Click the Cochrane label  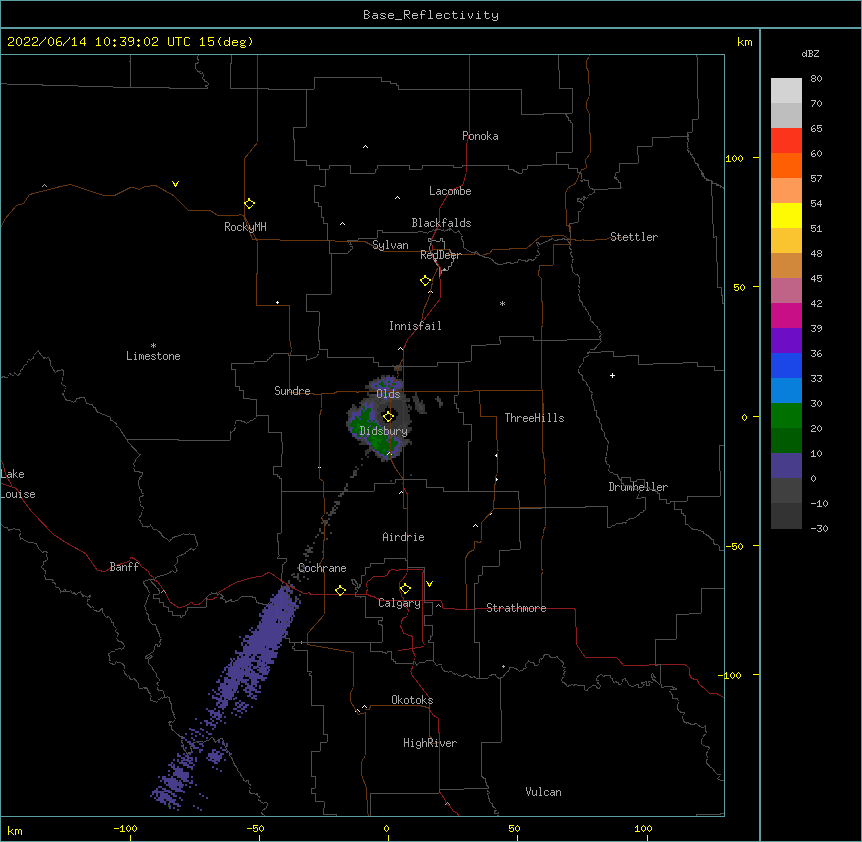click(322, 568)
